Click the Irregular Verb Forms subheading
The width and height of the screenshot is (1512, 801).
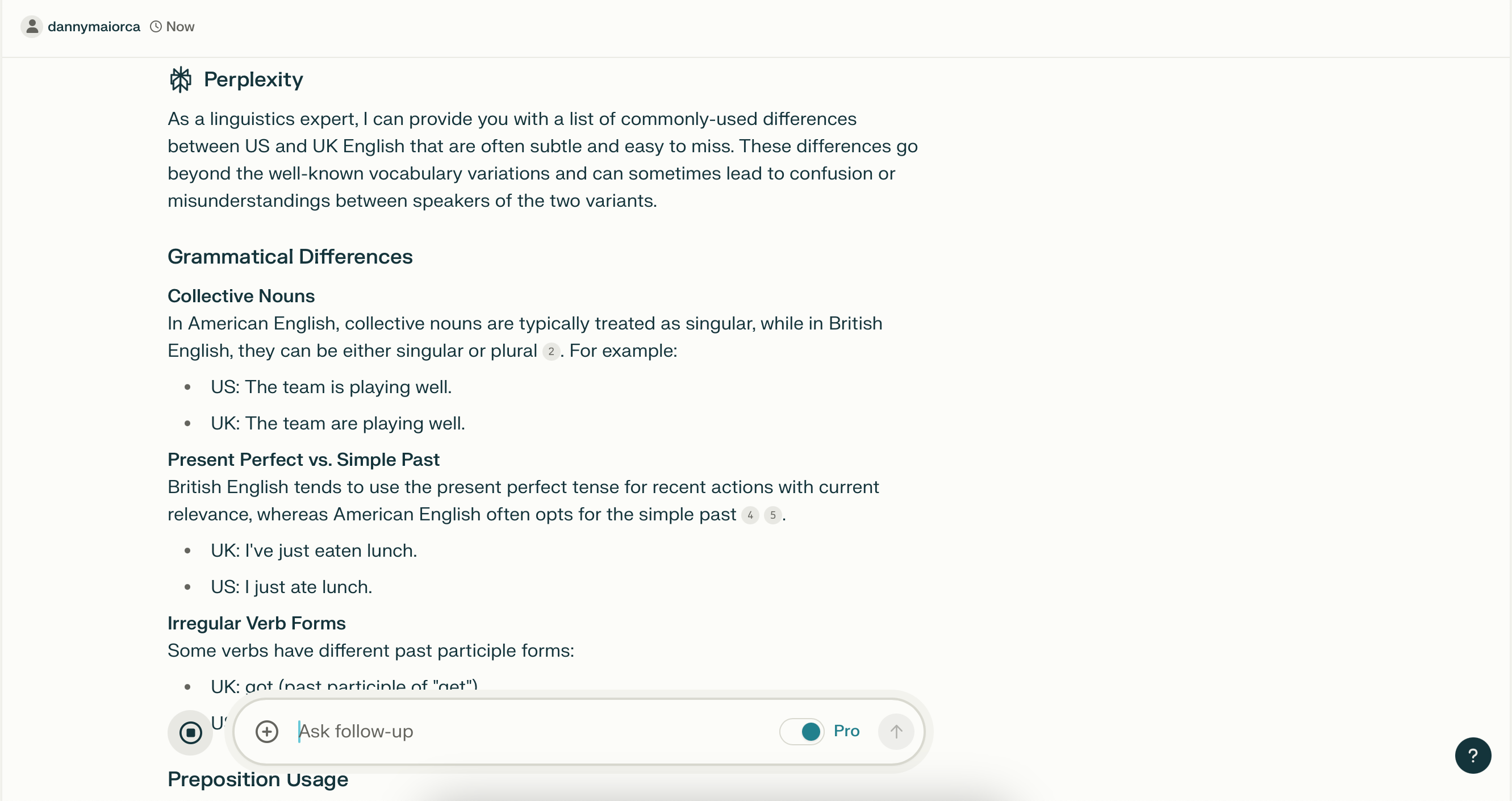tap(257, 623)
